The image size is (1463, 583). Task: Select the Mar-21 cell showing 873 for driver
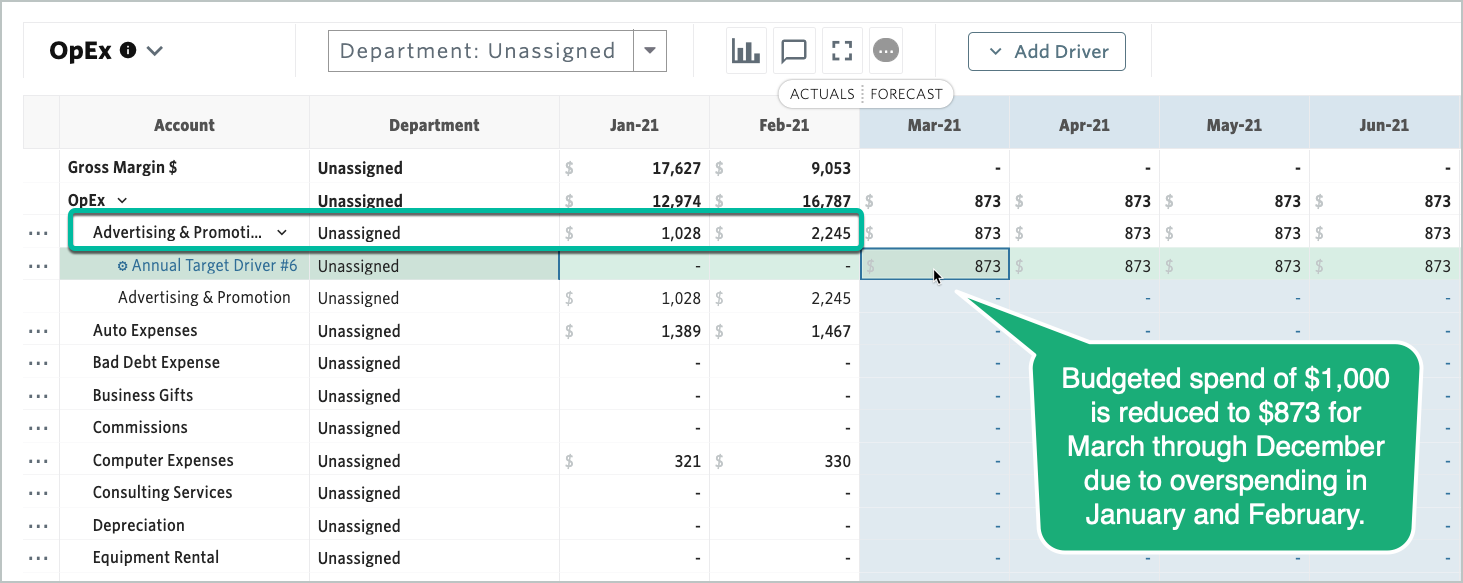point(934,266)
